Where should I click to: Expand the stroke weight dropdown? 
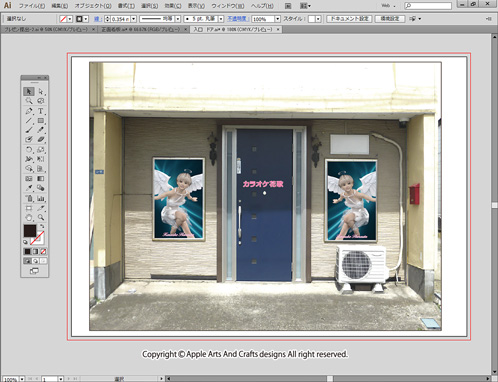[134, 19]
